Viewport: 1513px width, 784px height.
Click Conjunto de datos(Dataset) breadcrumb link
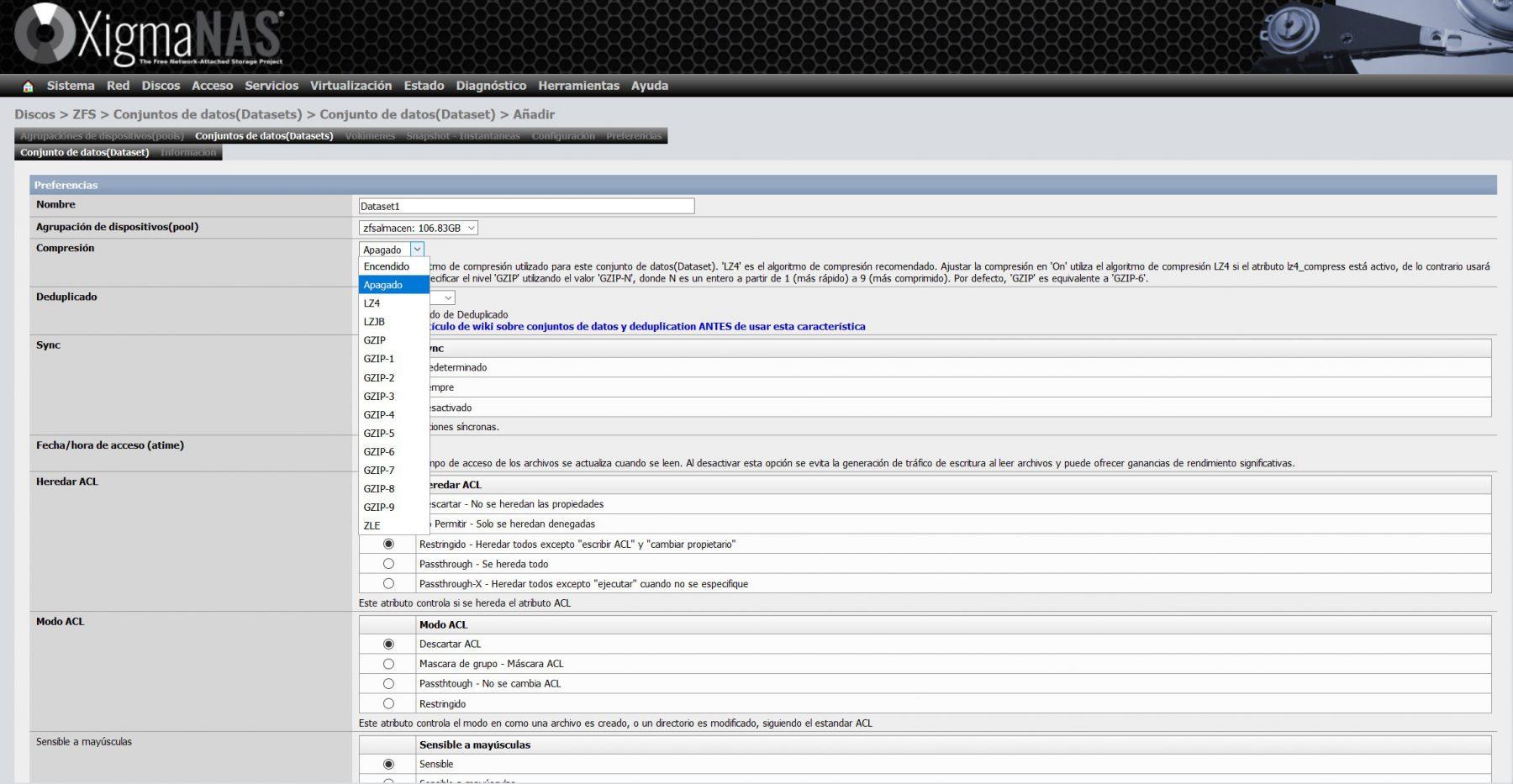coord(408,114)
